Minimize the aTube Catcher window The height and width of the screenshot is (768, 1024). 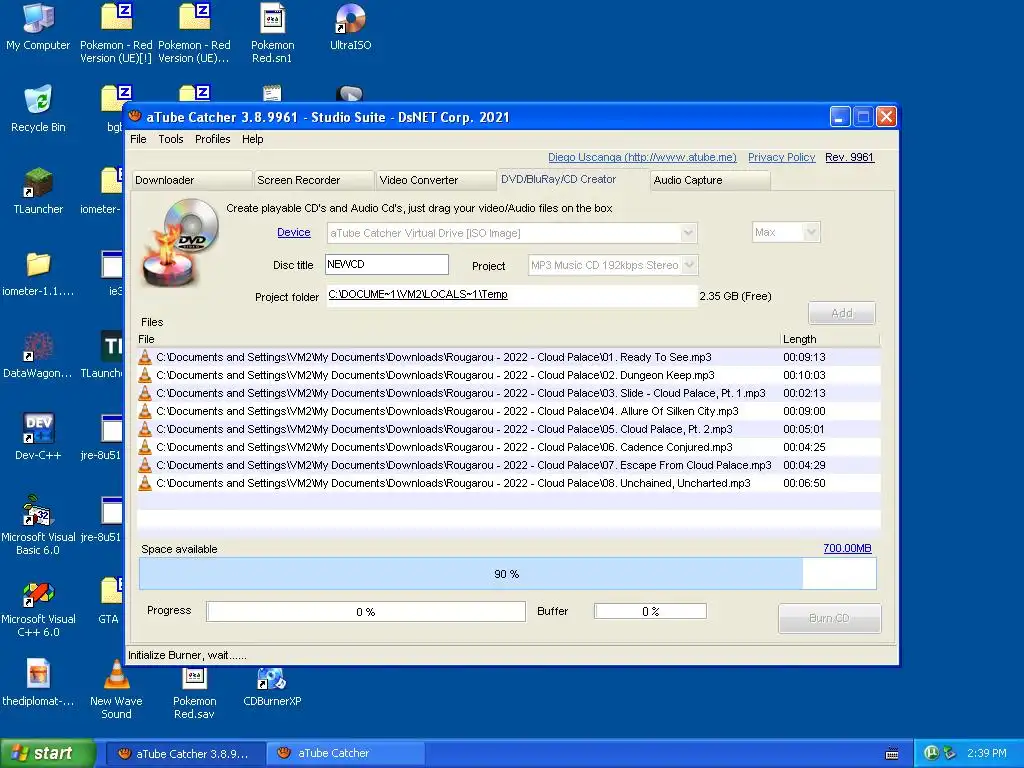point(840,117)
